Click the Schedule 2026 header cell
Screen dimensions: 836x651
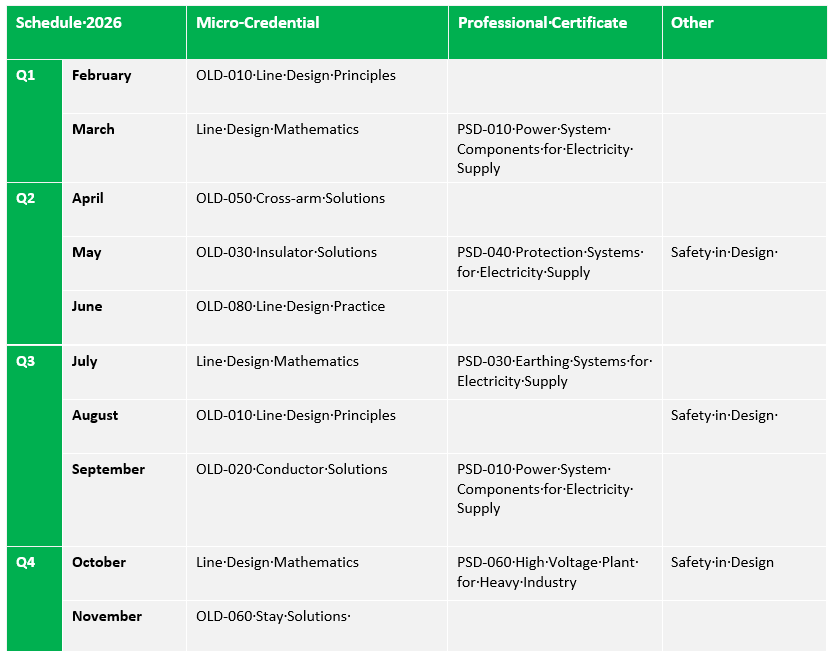point(68,22)
